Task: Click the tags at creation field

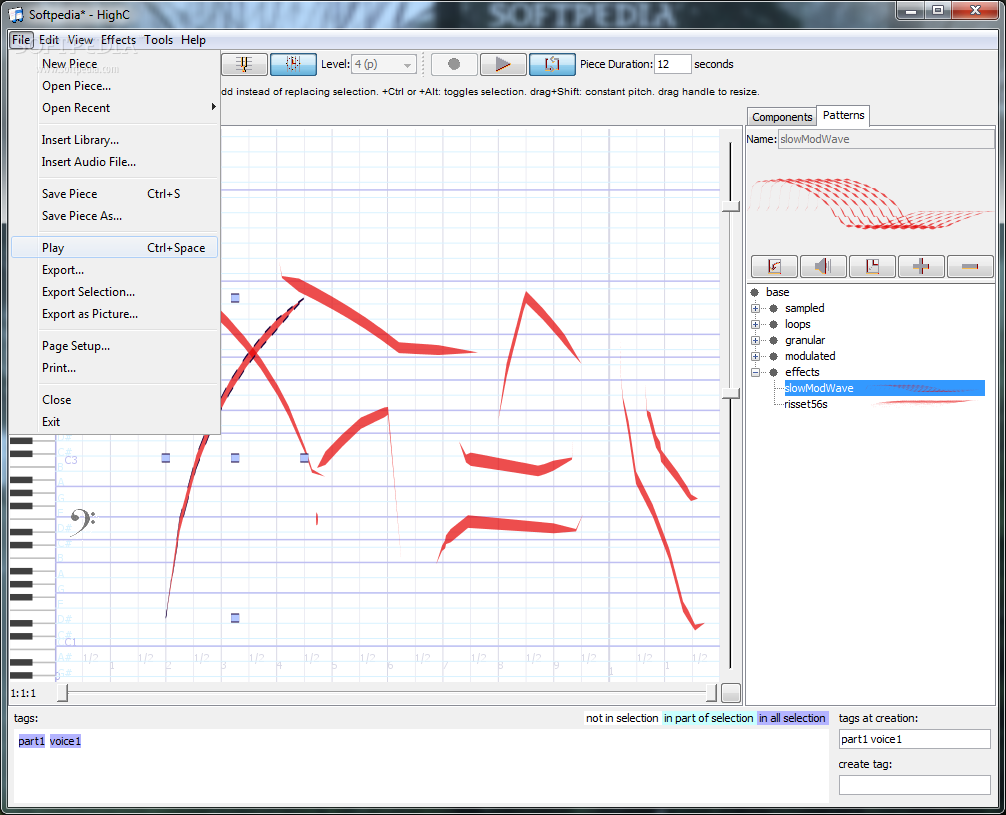Action: (x=914, y=739)
